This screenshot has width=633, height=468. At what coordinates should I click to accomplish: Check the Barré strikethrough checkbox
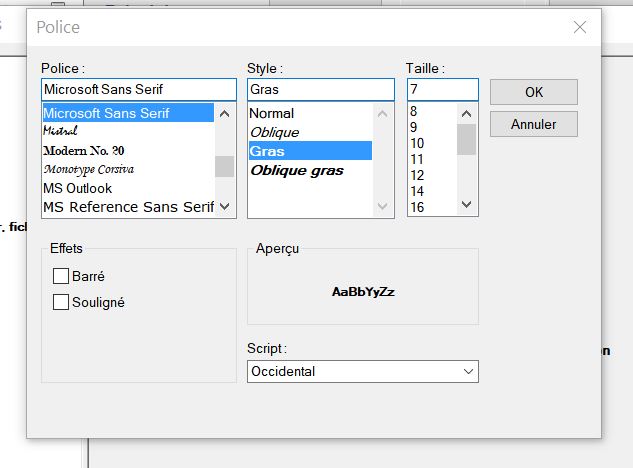click(61, 276)
